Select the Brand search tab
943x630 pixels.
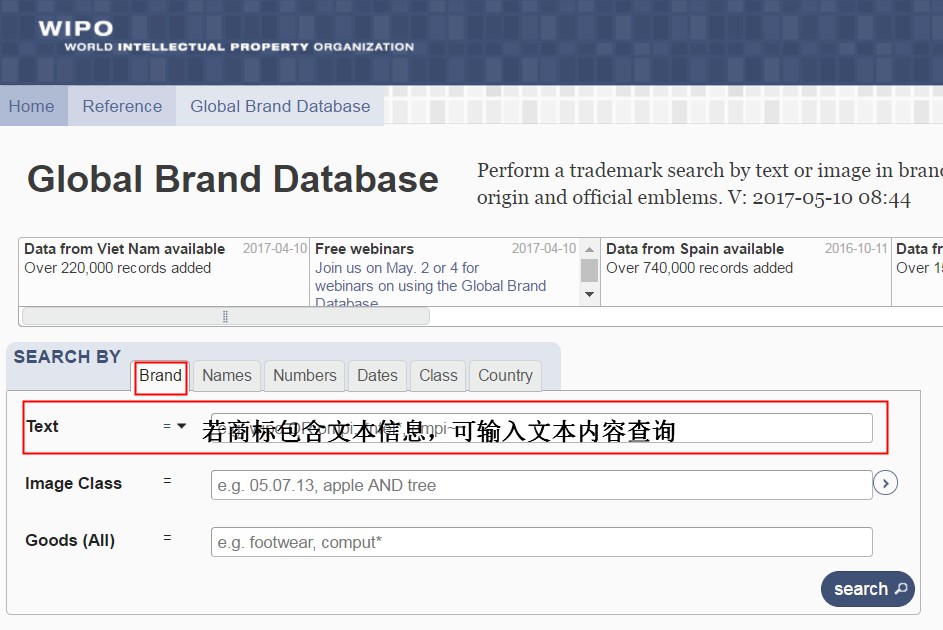click(161, 376)
